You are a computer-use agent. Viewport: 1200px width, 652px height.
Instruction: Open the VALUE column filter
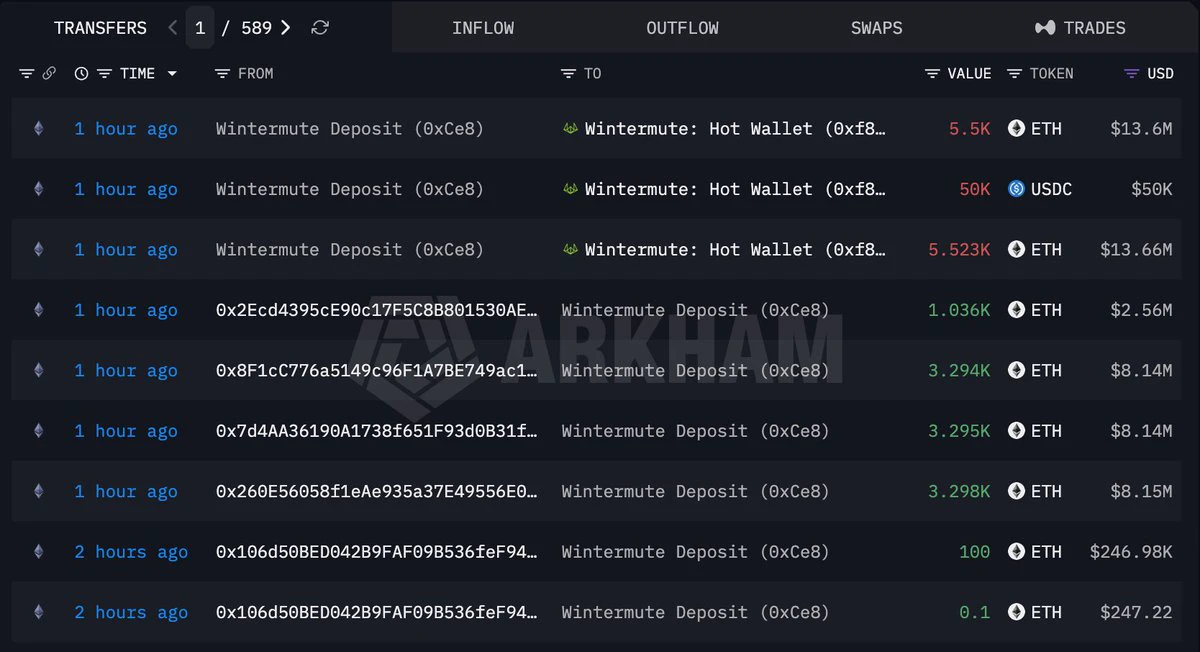(x=932, y=73)
